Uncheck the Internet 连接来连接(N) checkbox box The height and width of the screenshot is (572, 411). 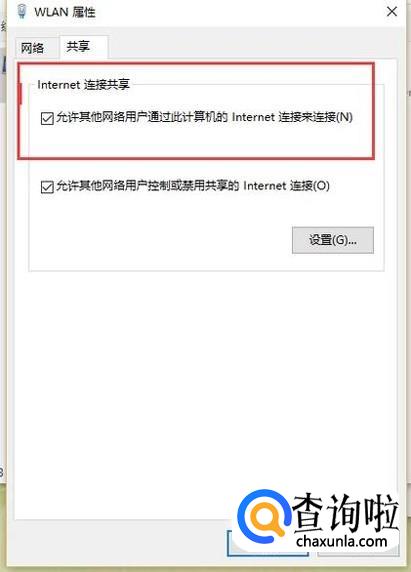(x=47, y=118)
